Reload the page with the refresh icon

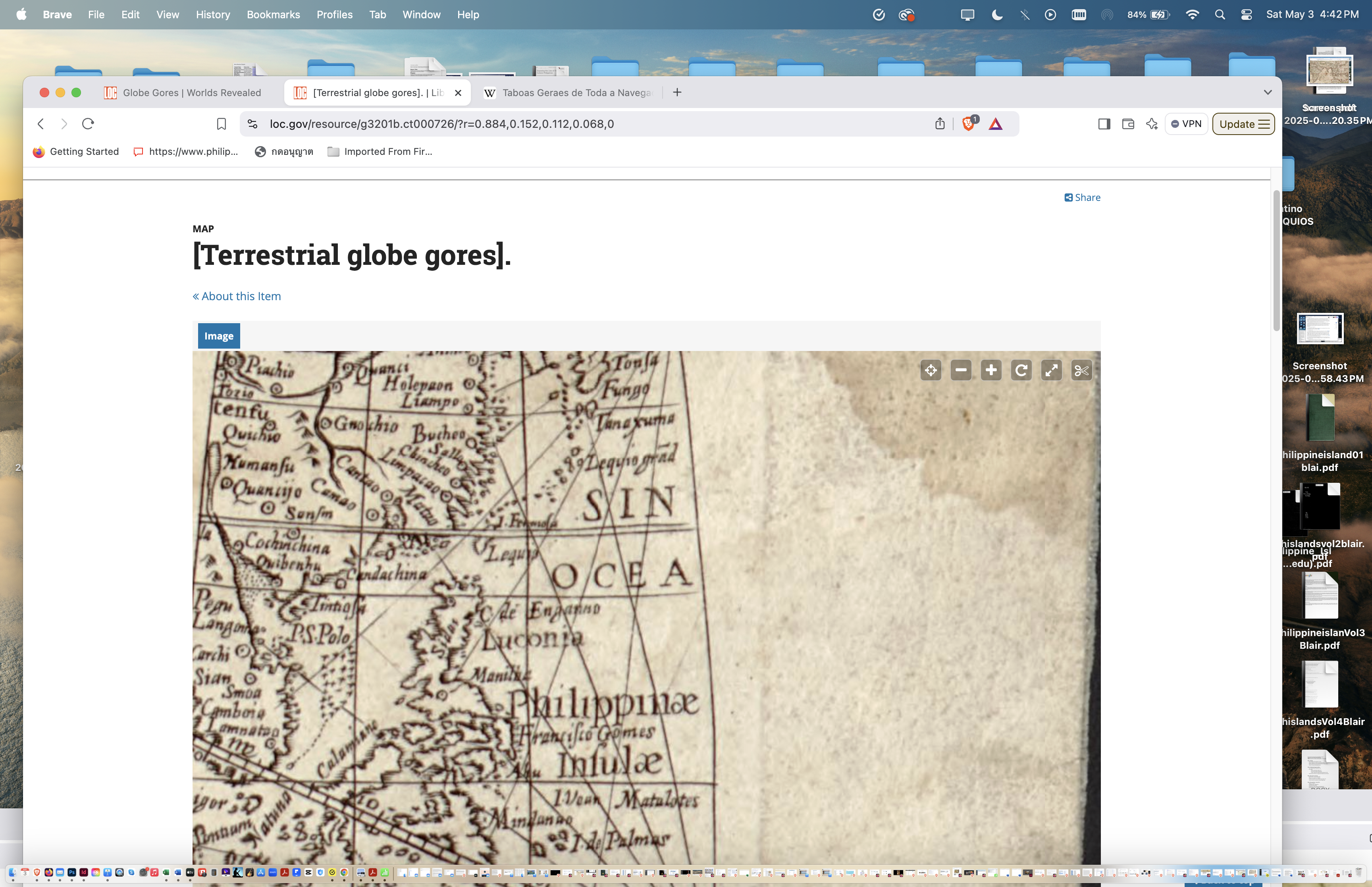[87, 124]
